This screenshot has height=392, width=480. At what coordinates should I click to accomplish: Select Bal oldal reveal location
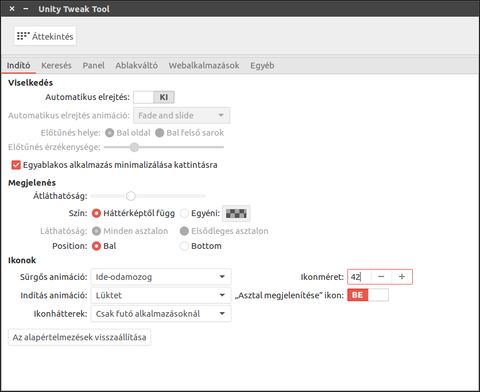tap(109, 133)
